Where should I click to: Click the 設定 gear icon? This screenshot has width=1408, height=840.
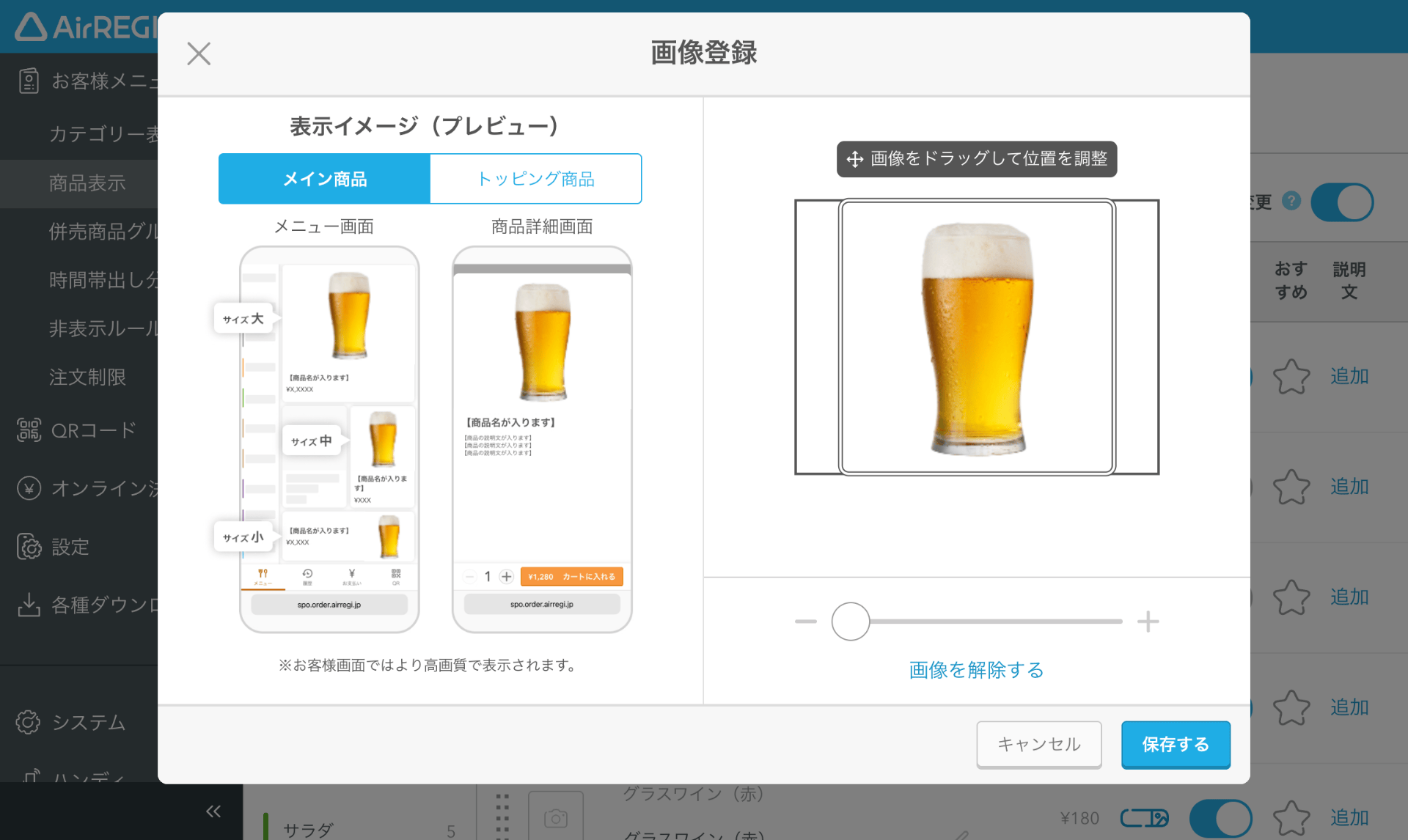29,547
